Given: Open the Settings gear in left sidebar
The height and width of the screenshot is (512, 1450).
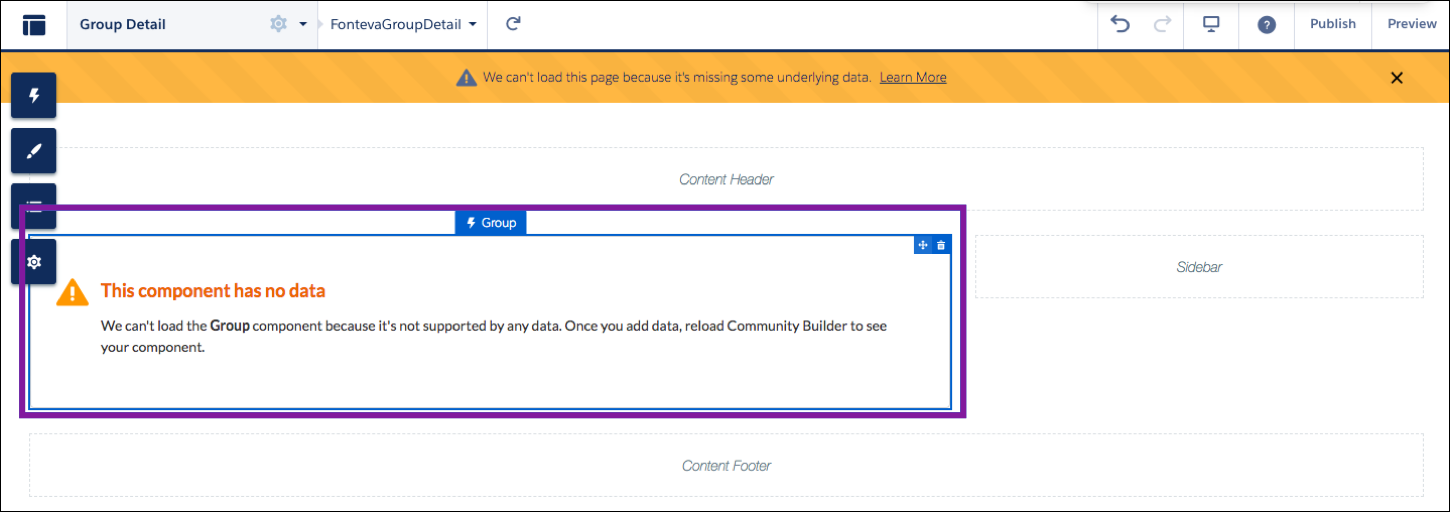Looking at the screenshot, I should 34,262.
